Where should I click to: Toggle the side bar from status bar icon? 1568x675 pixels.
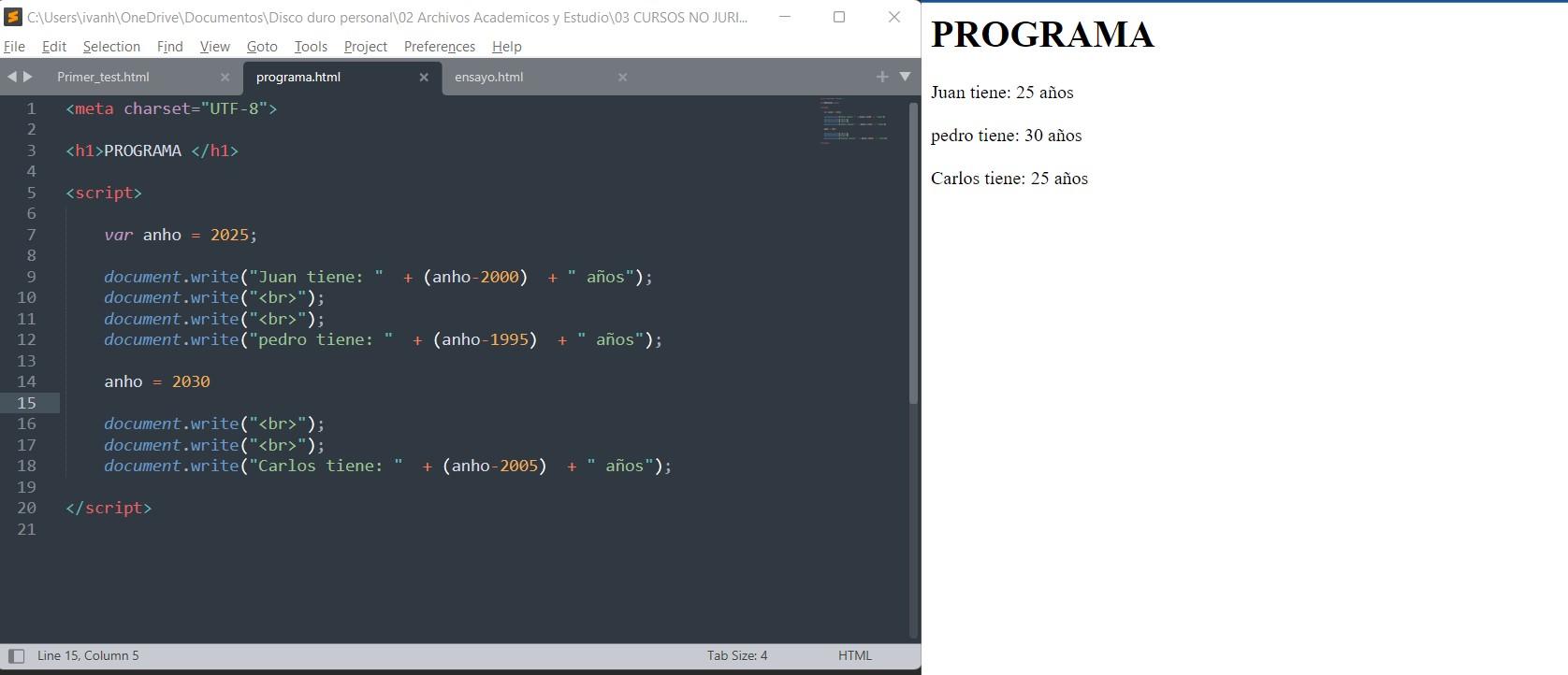tap(16, 656)
